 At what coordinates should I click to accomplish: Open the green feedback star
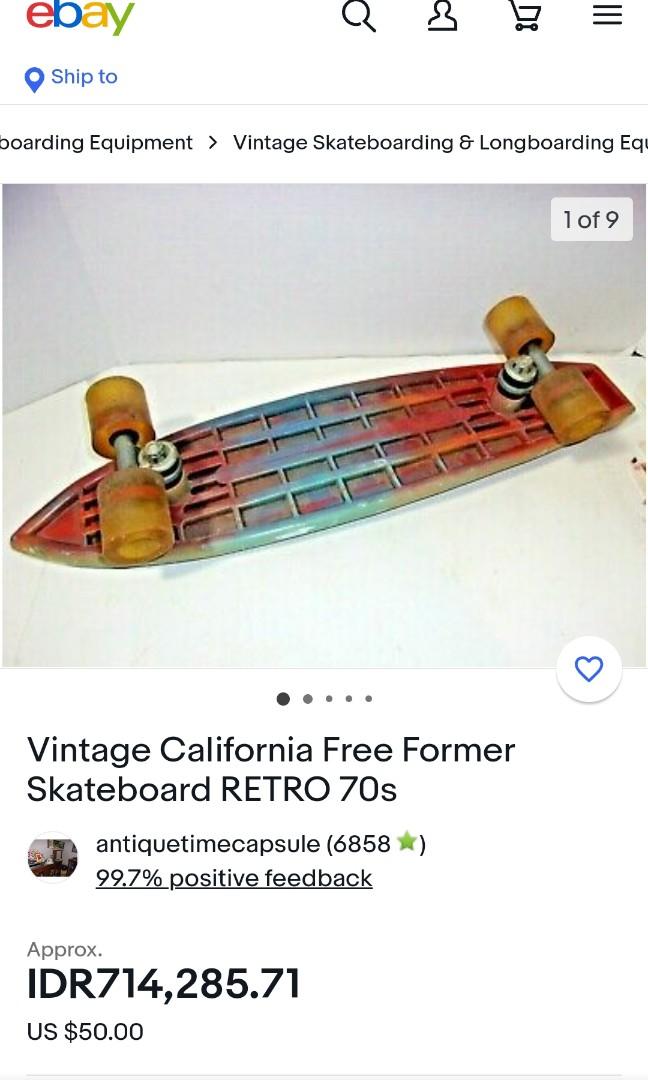tap(407, 841)
